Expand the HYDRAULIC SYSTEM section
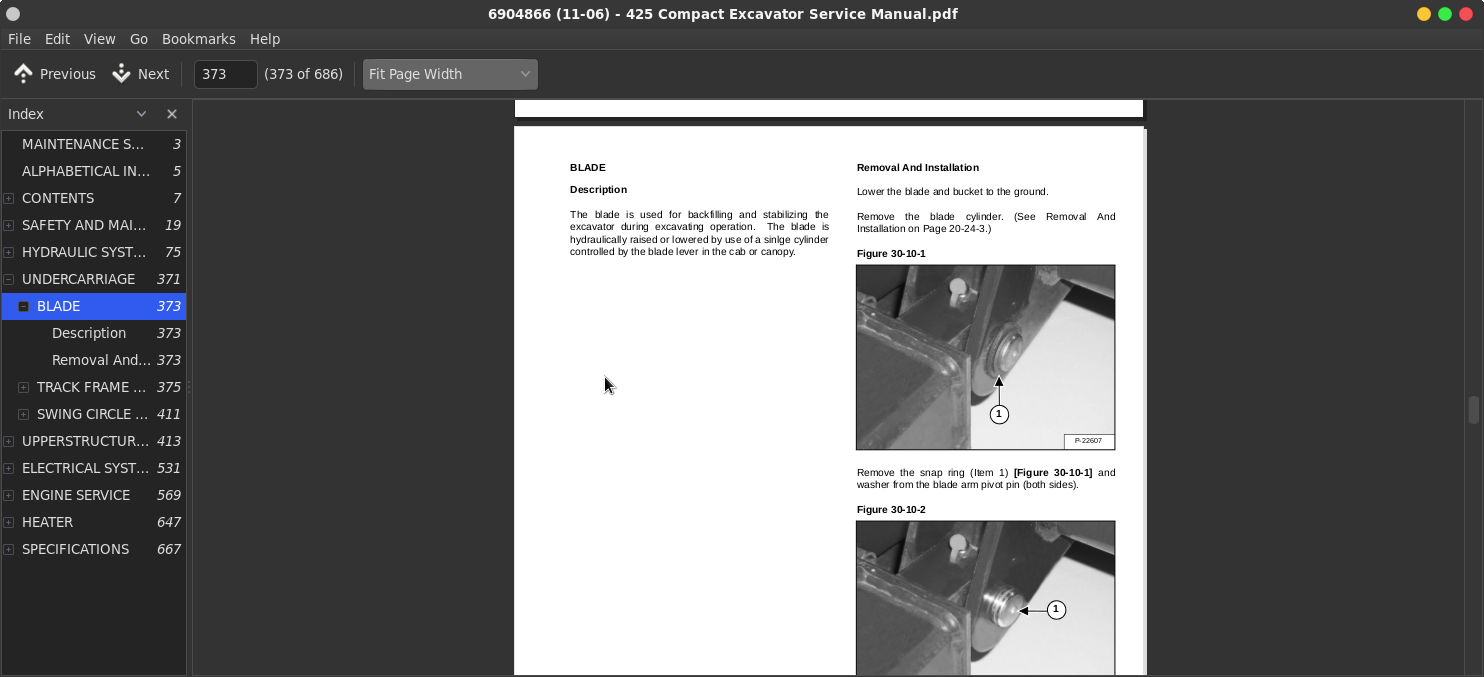The image size is (1484, 677). tap(9, 253)
